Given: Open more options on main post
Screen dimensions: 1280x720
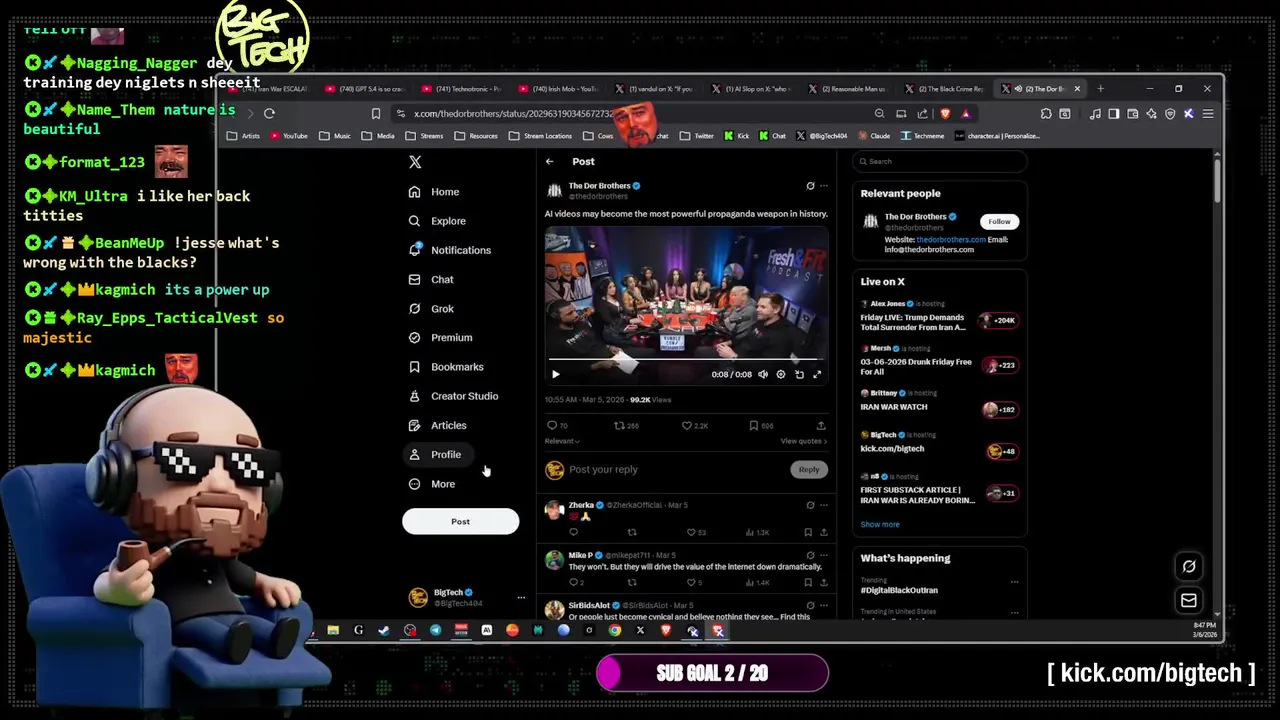Looking at the screenshot, I should [x=824, y=186].
